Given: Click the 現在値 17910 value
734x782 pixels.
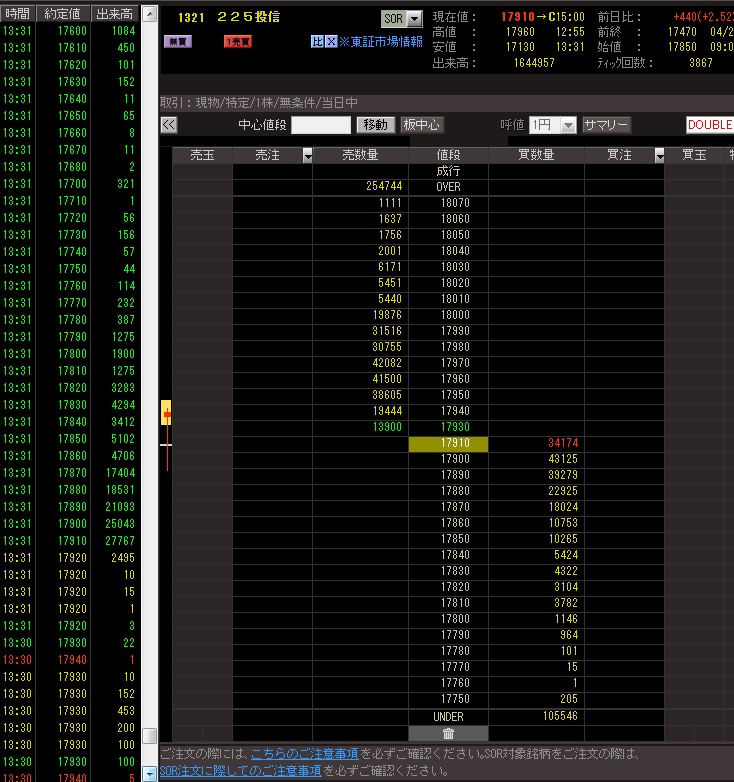Looking at the screenshot, I should [518, 17].
